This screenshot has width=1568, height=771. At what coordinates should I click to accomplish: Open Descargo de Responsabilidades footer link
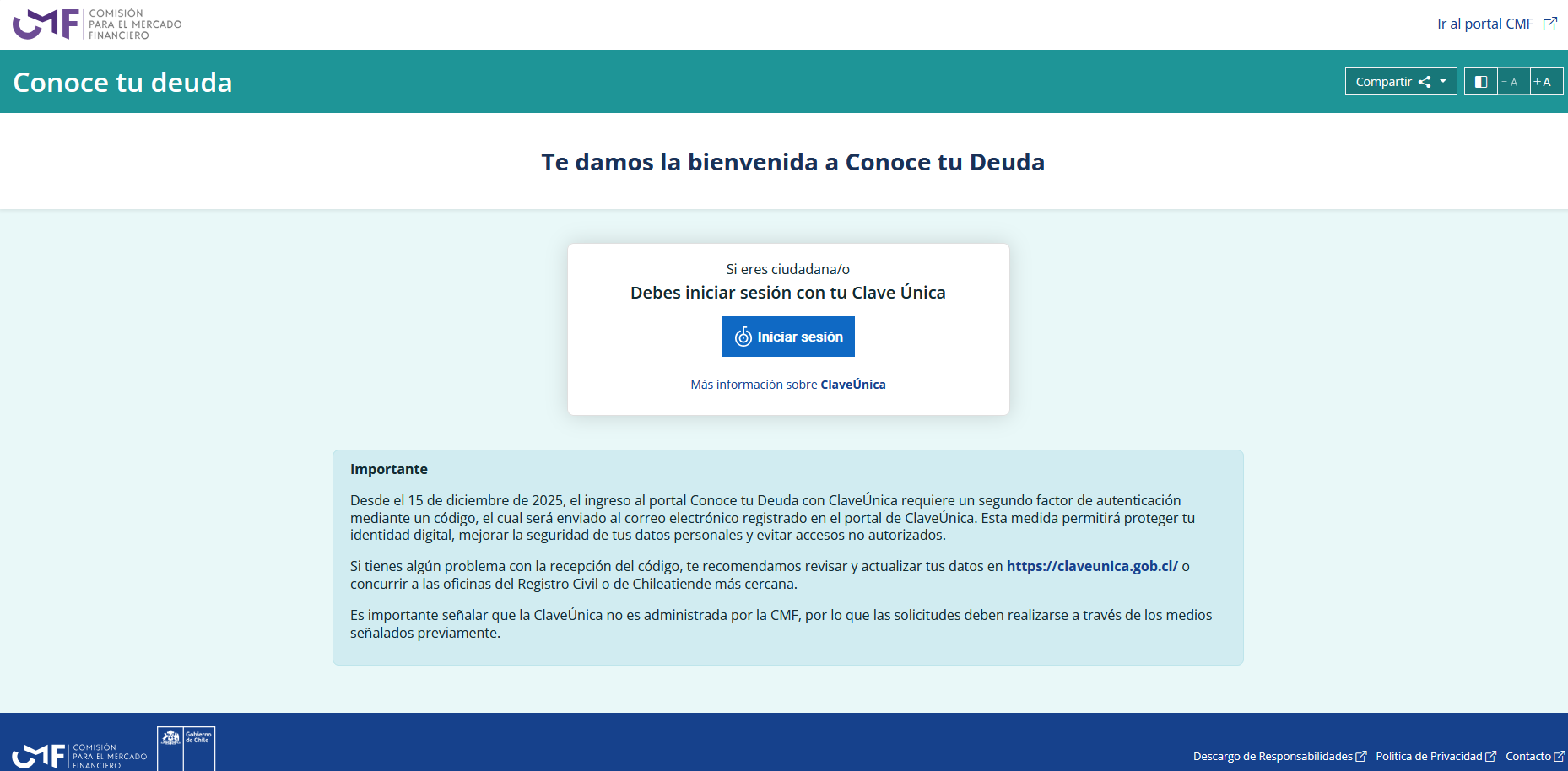tap(1279, 757)
